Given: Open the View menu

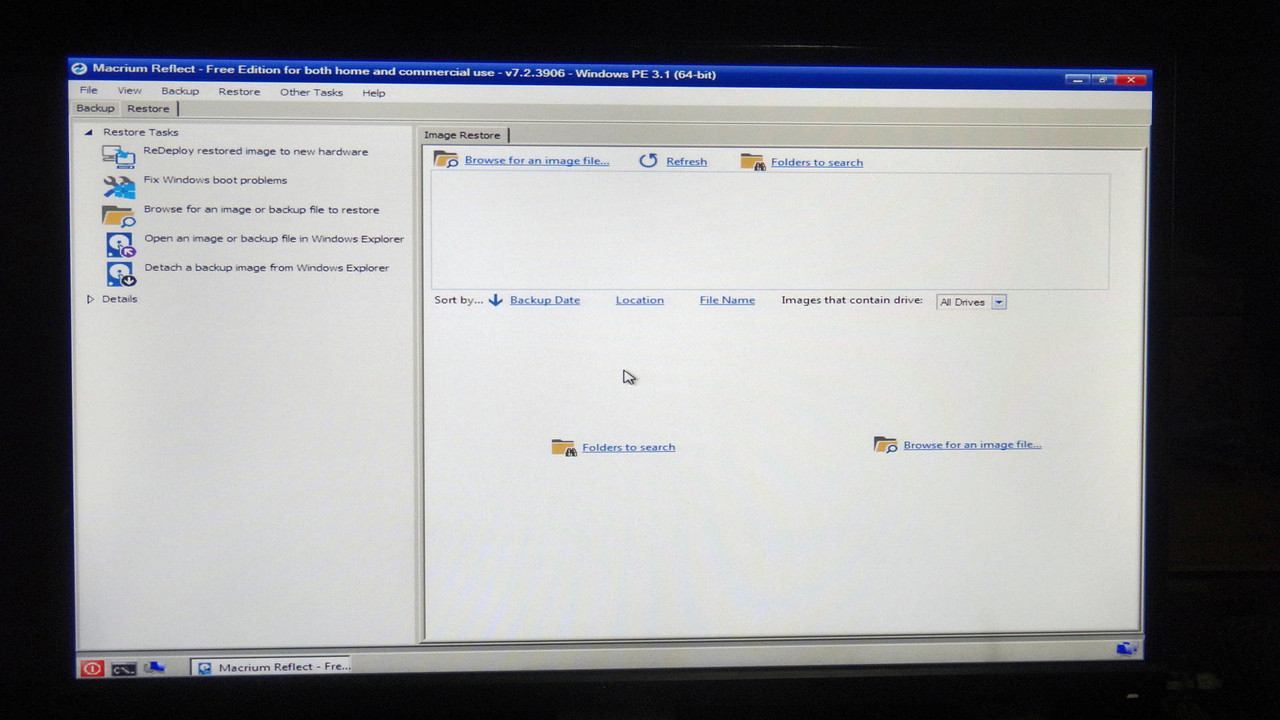Looking at the screenshot, I should coord(130,91).
